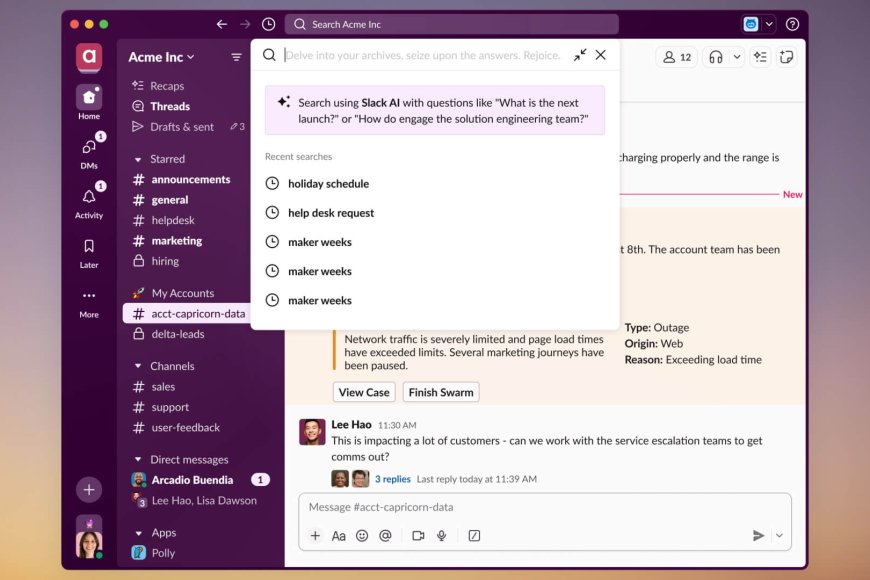Switch to the Activity section

(x=88, y=200)
